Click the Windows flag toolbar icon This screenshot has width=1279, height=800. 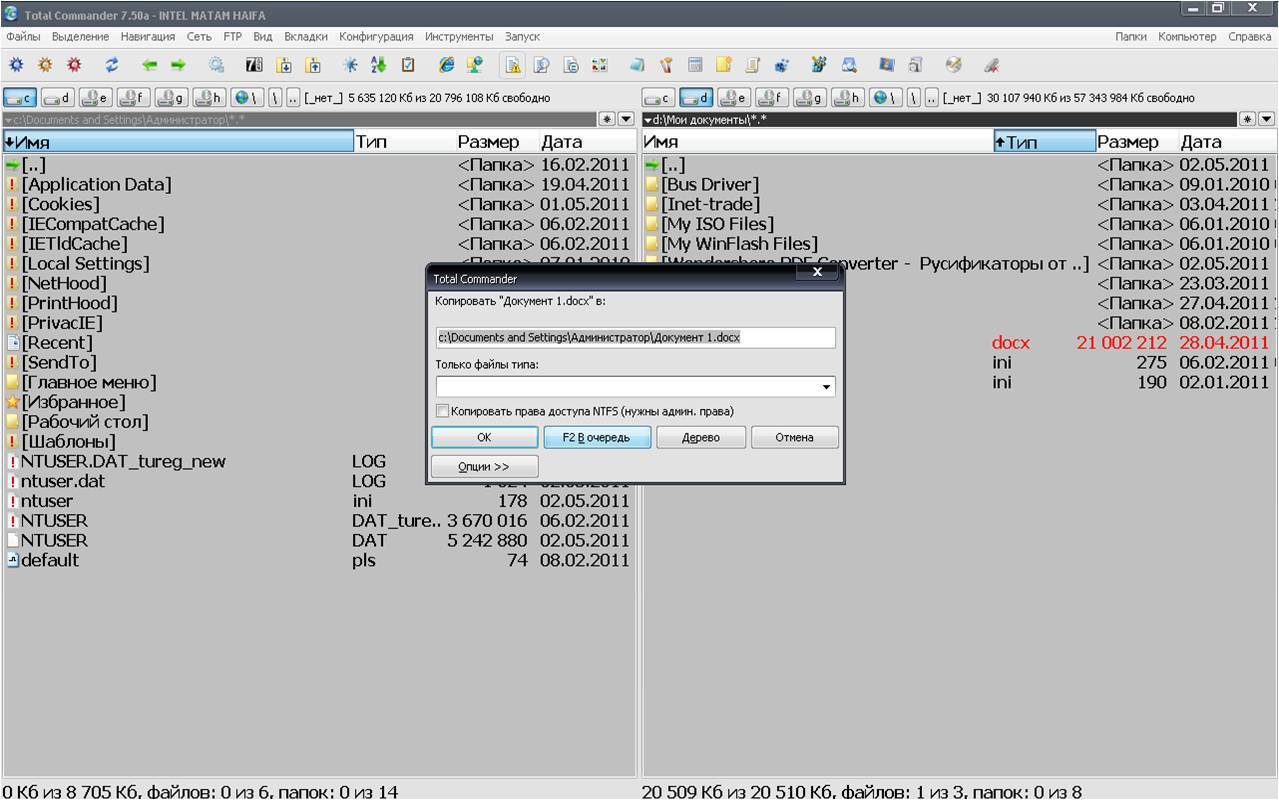[886, 65]
